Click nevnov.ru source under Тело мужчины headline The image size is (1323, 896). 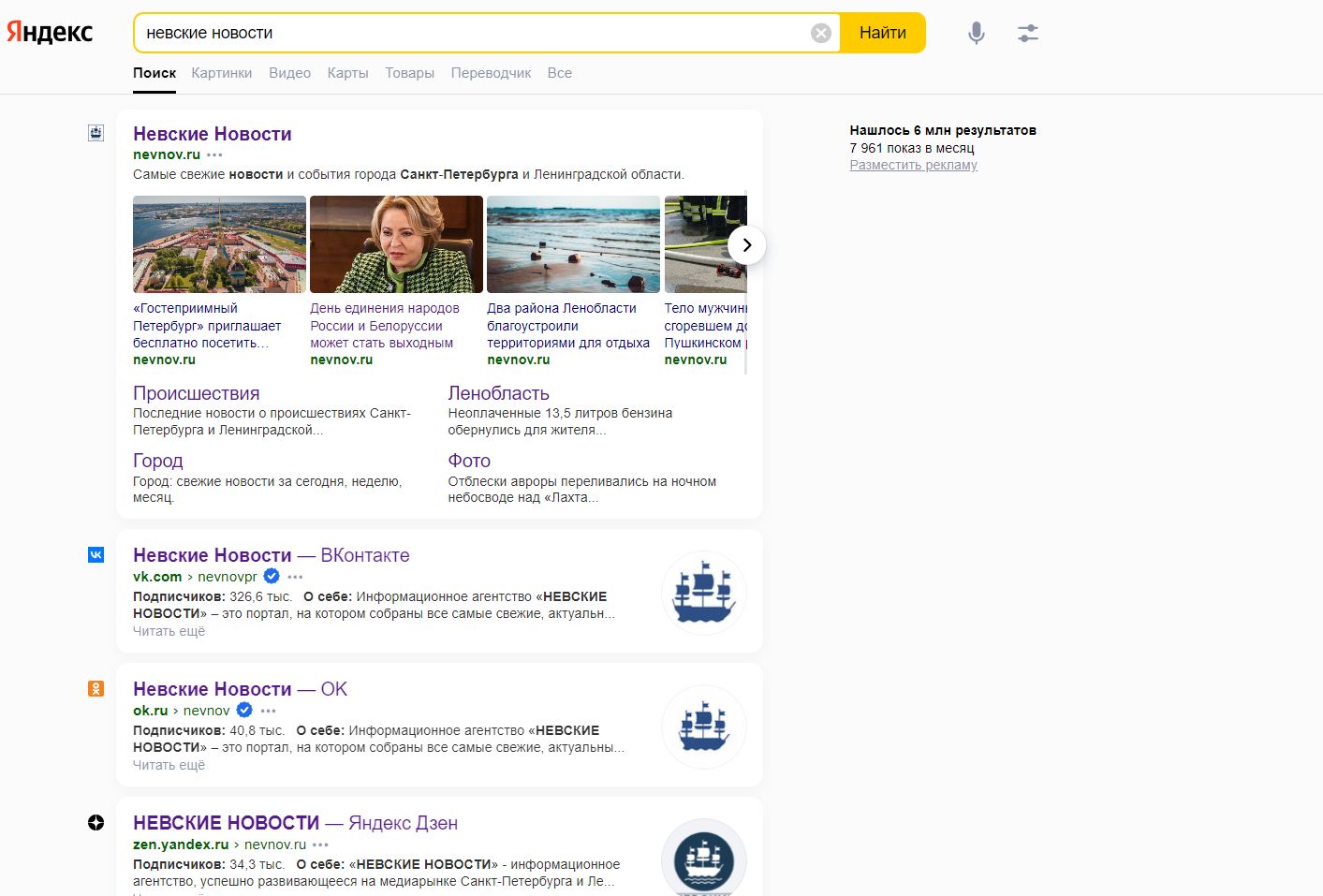pos(696,360)
